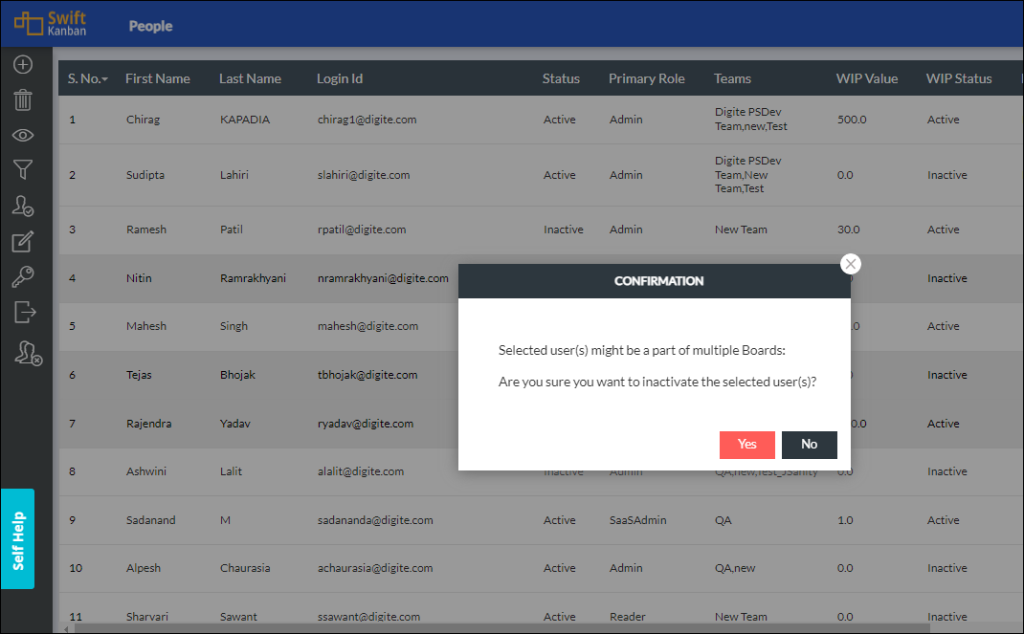Click the SaaSAdmin role cell

pos(638,520)
